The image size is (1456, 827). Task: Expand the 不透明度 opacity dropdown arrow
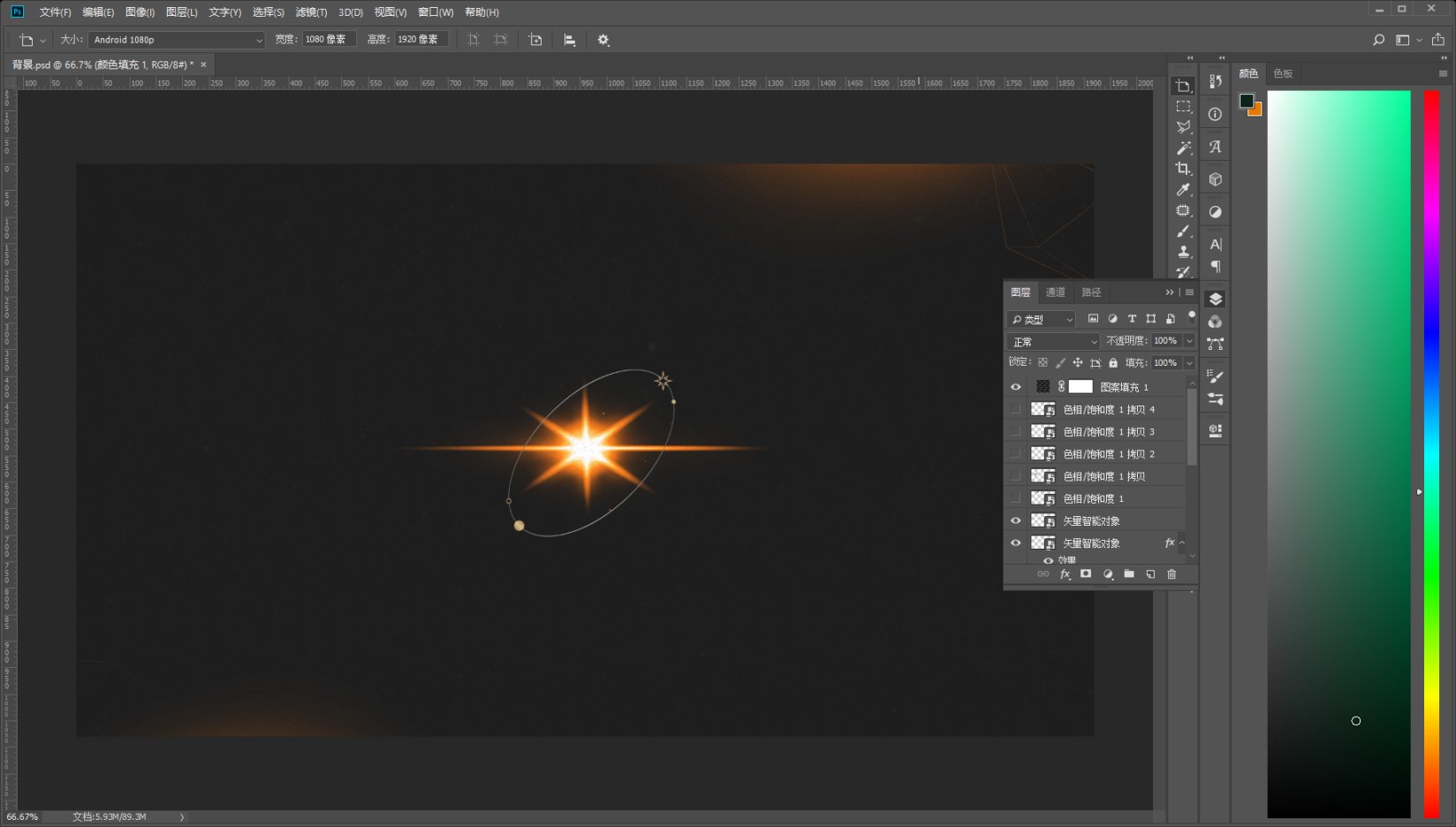tap(1189, 341)
